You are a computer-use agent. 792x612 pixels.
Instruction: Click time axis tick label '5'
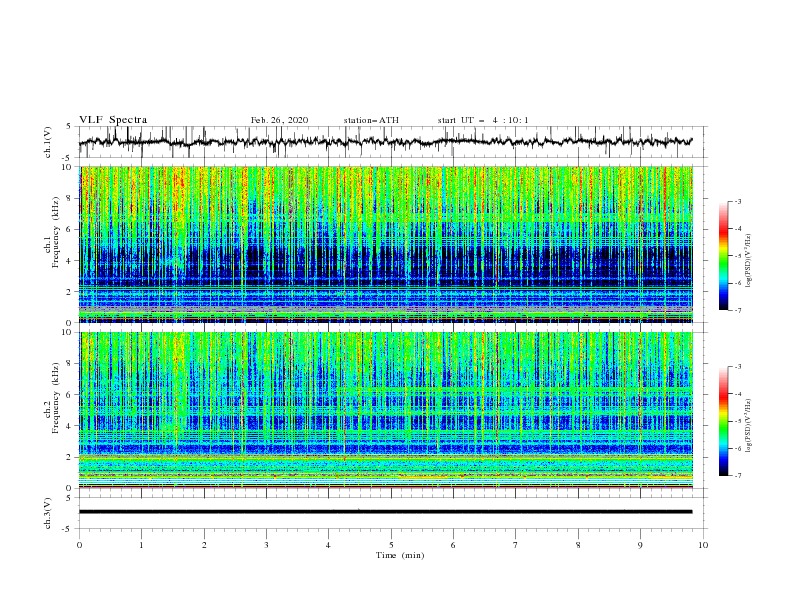click(391, 545)
